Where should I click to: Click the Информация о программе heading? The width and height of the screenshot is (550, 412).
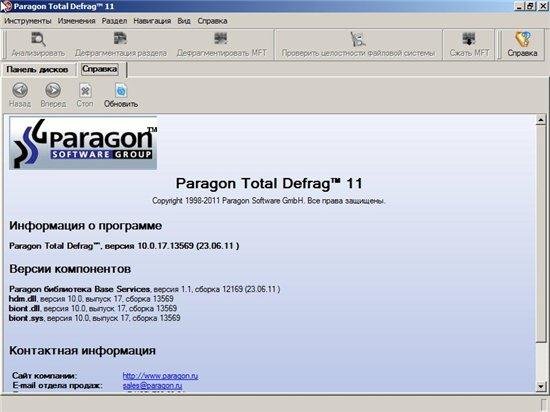[x=86, y=225]
